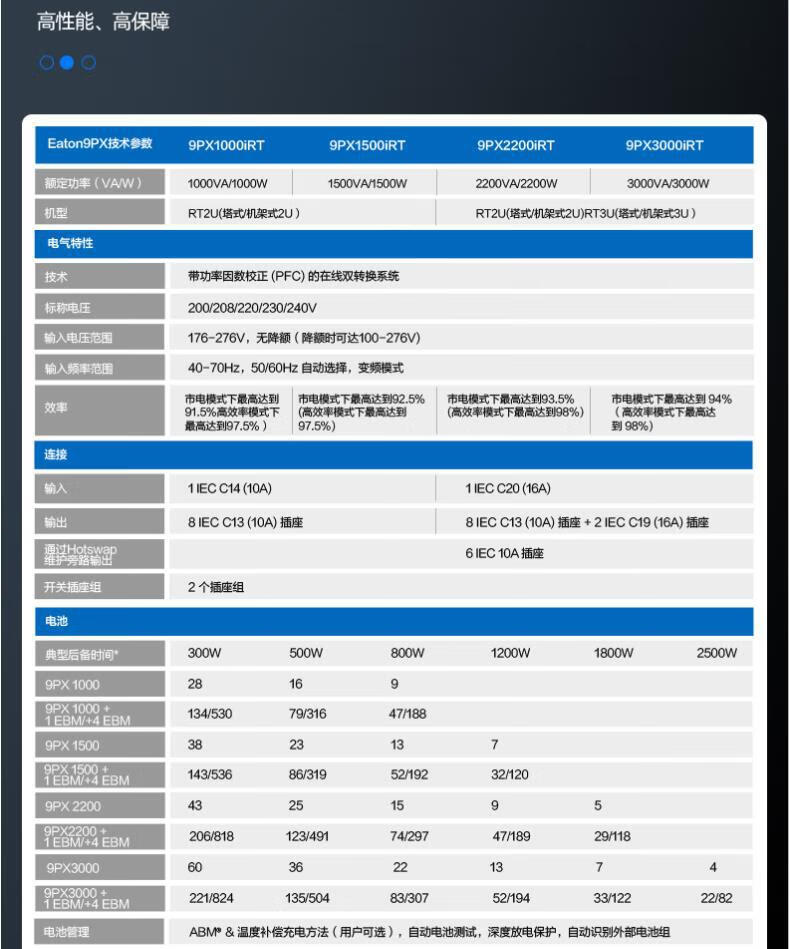Click the 86/319 runtime value
This screenshot has width=790, height=949.
point(308,775)
